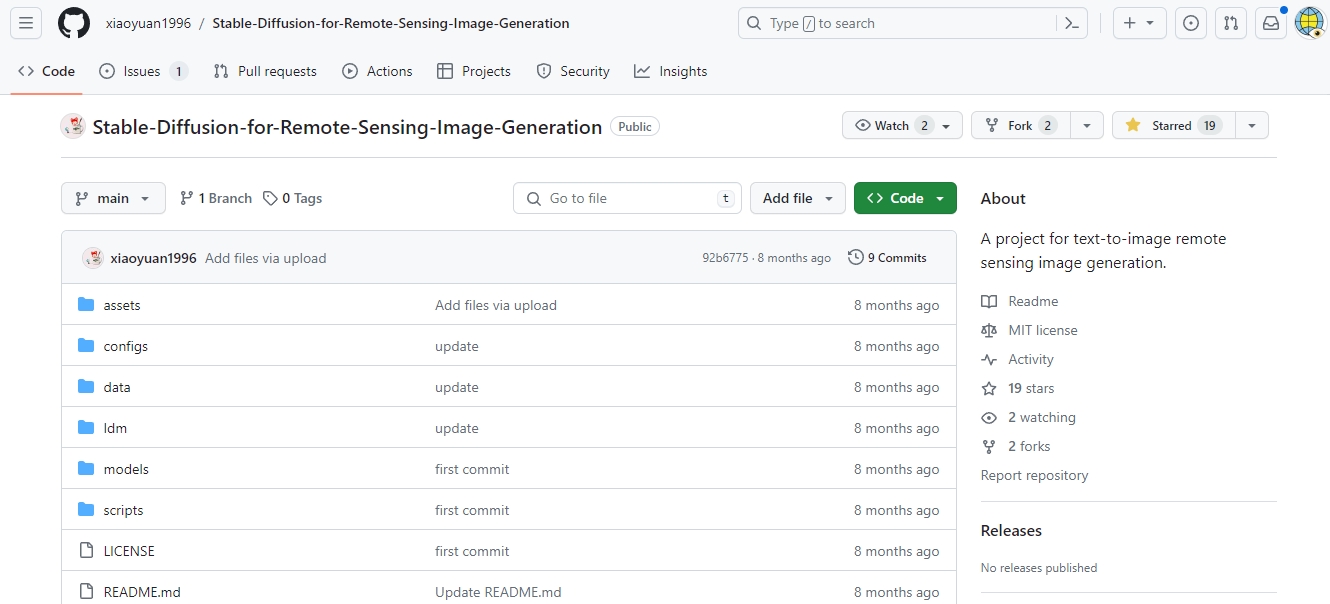Click the ldm folder icon

86,428
